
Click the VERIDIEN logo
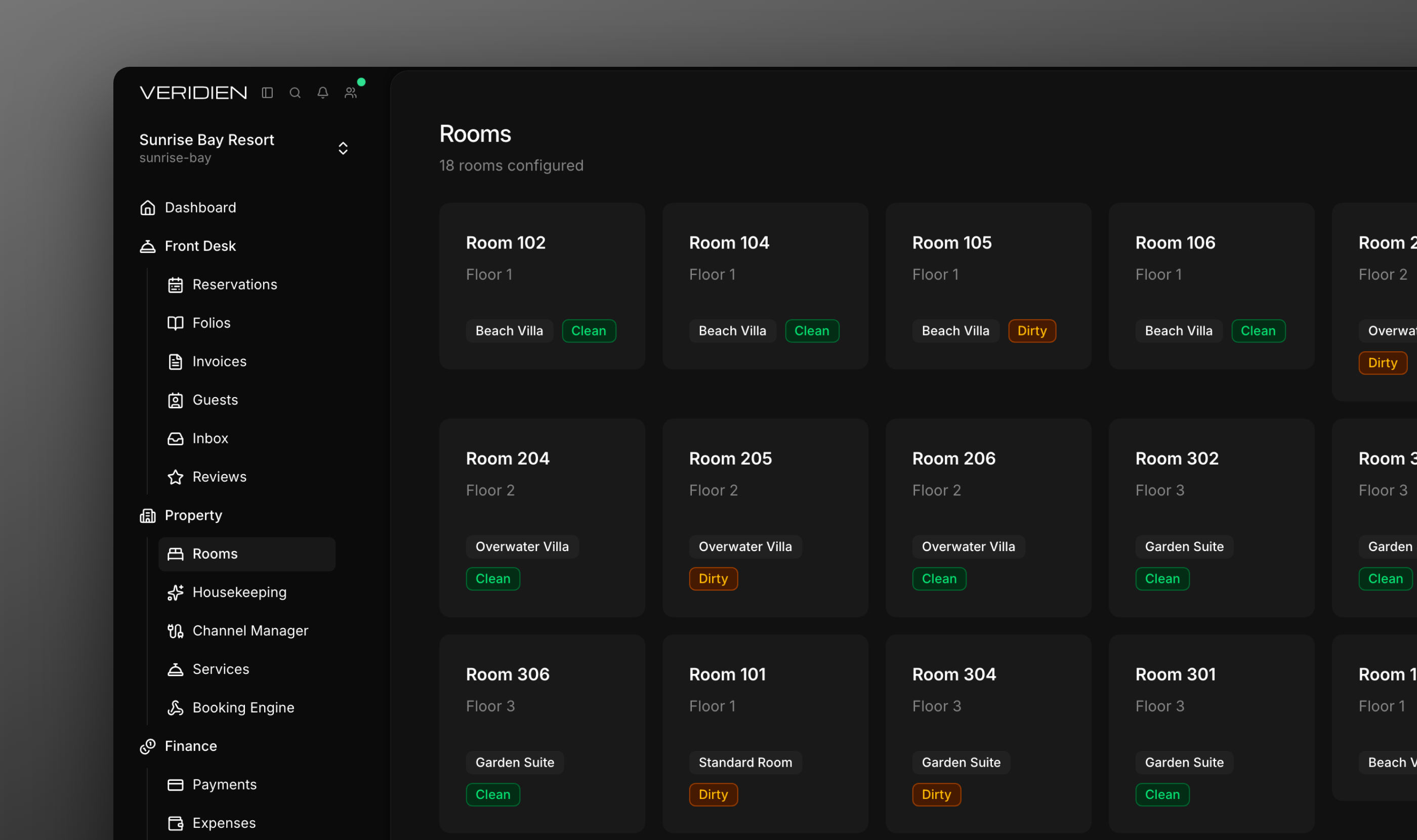point(194,93)
